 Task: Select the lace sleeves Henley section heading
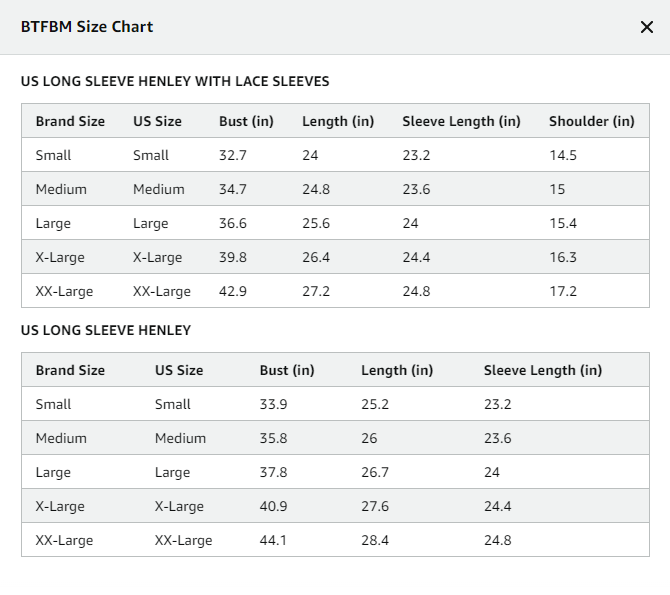[175, 81]
